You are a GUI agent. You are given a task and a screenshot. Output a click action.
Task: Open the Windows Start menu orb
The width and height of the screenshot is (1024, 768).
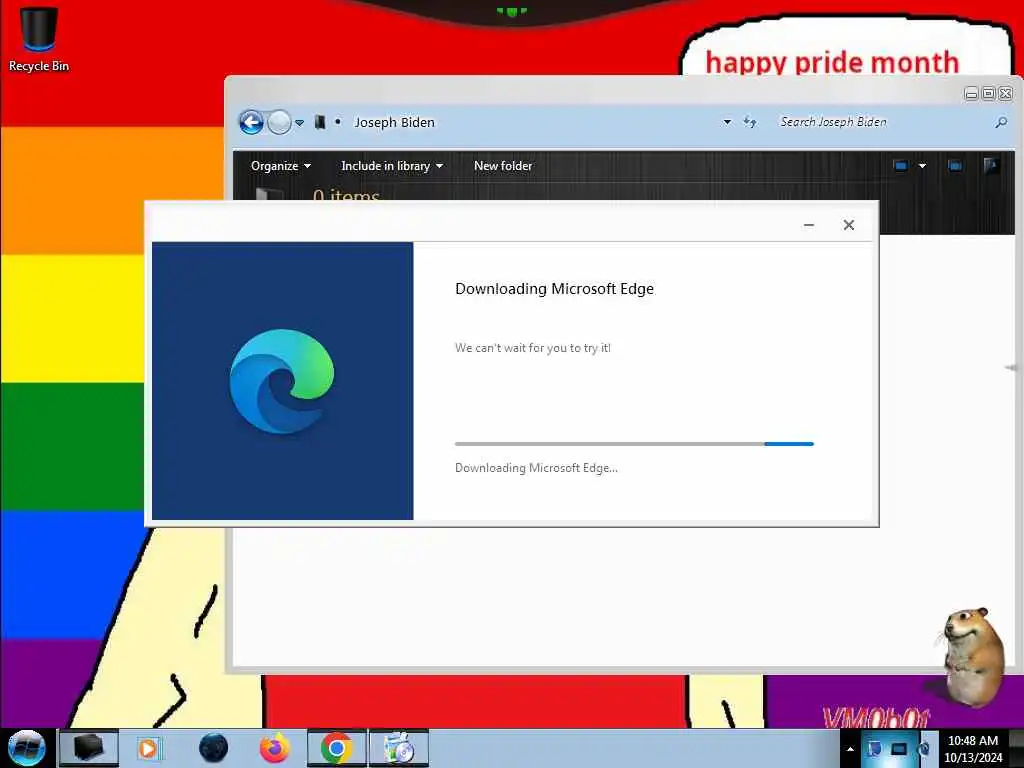(26, 748)
